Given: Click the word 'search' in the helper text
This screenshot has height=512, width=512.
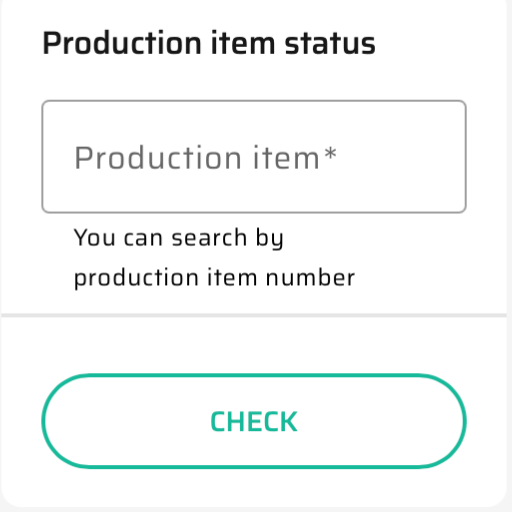Looking at the screenshot, I should (209, 238).
